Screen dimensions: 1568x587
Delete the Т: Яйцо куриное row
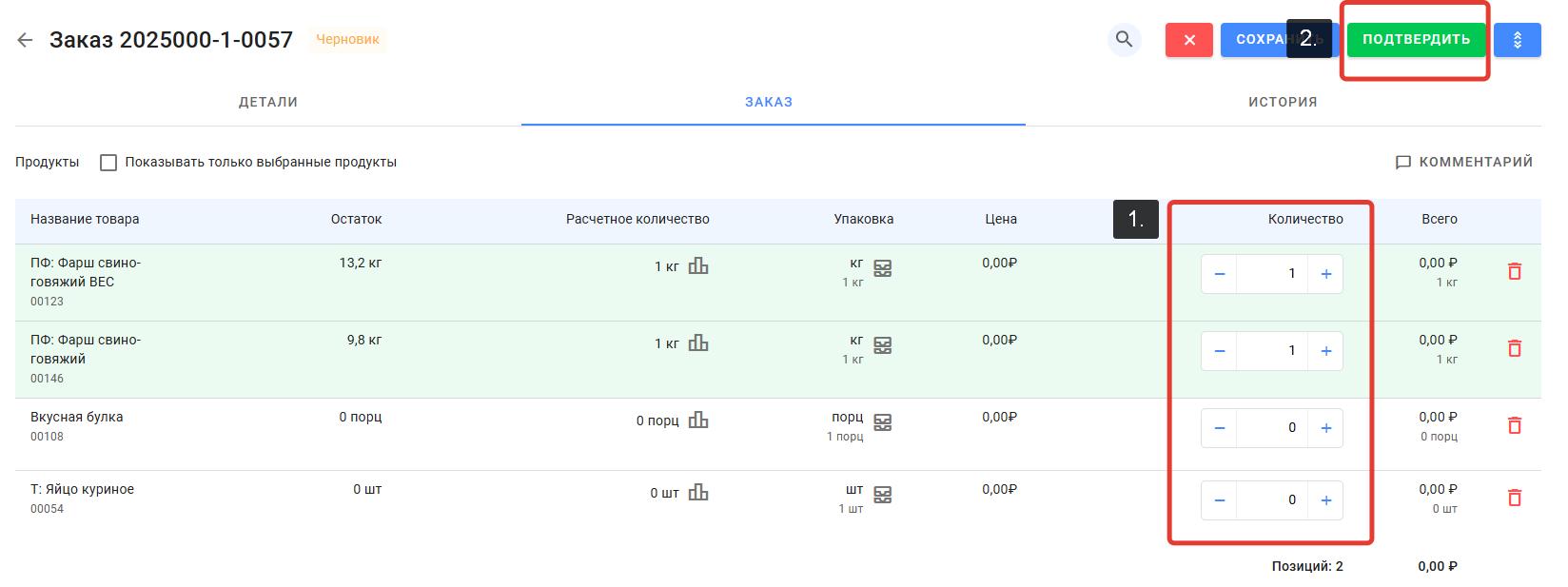coord(1514,498)
